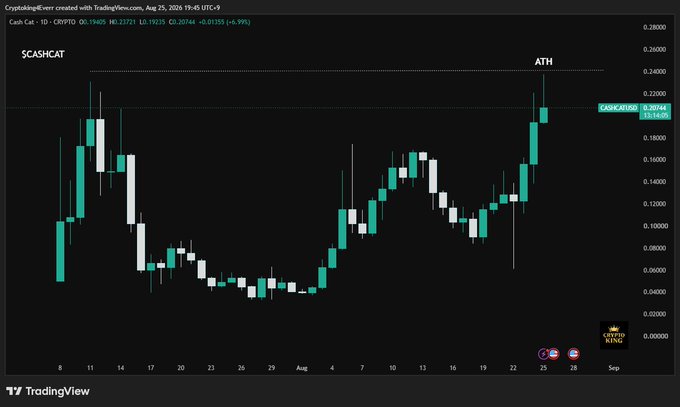680x407 pixels.
Task: Click the Cryptoking4Everr created with TradingView.com header
Action: pyautogui.click(x=112, y=8)
